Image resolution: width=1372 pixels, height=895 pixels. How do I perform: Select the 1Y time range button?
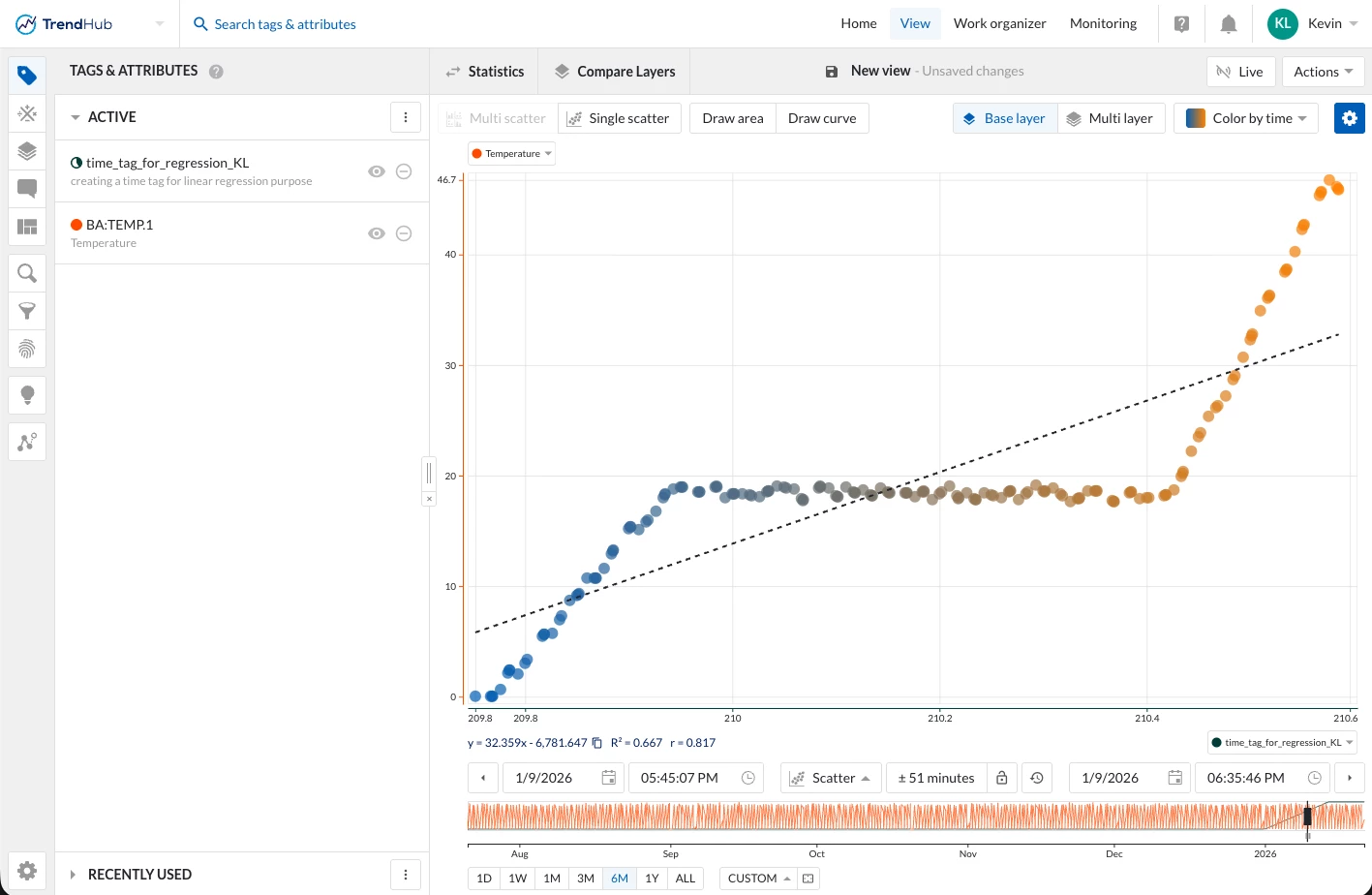click(x=652, y=879)
